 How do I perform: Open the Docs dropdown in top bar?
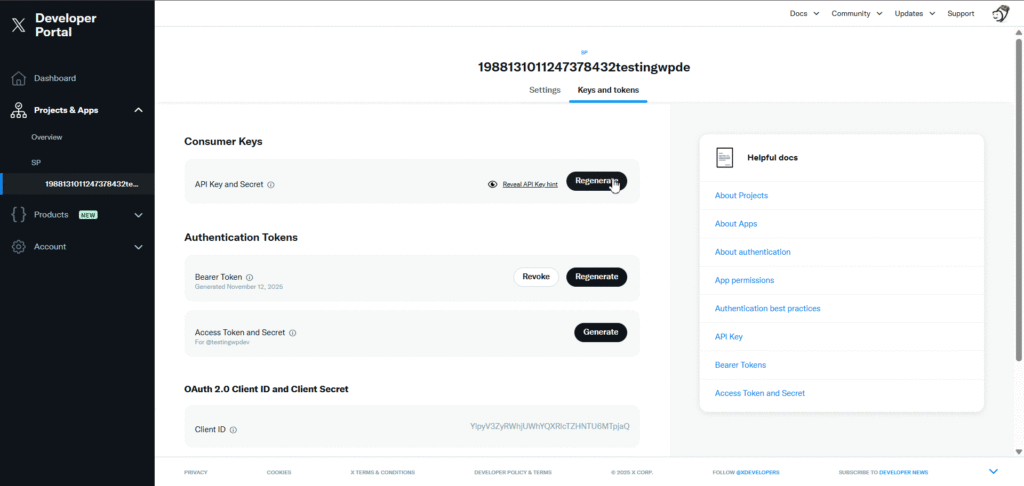click(804, 14)
